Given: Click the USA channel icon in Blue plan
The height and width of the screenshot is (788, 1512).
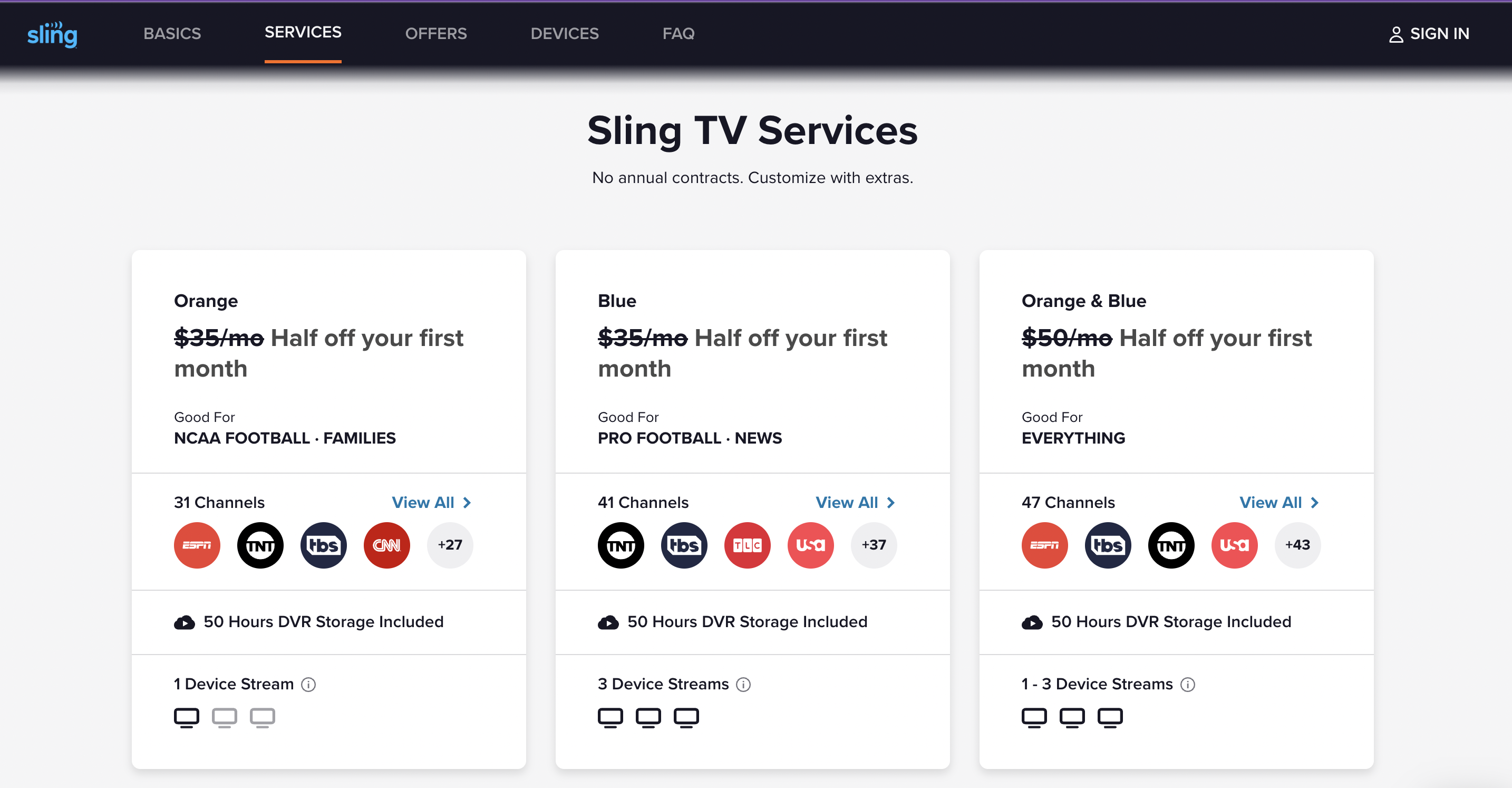Looking at the screenshot, I should pos(811,545).
